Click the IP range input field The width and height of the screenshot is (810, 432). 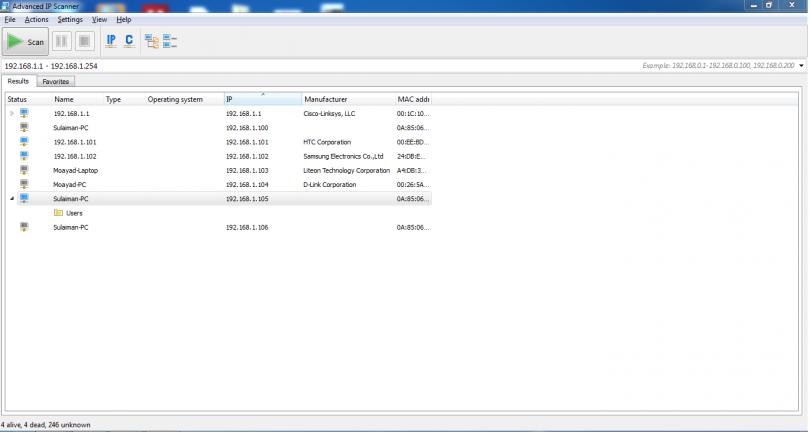pos(320,66)
